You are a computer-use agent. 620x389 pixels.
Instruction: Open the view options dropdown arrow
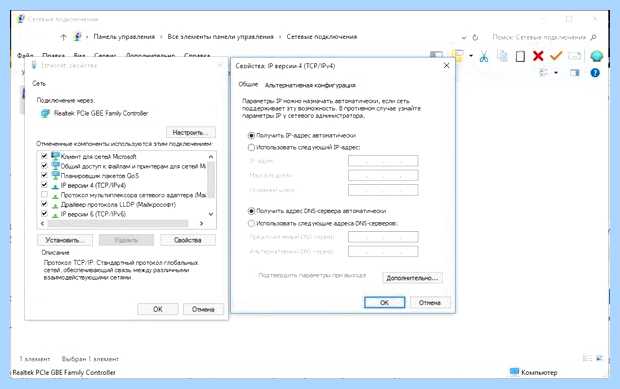(556, 73)
